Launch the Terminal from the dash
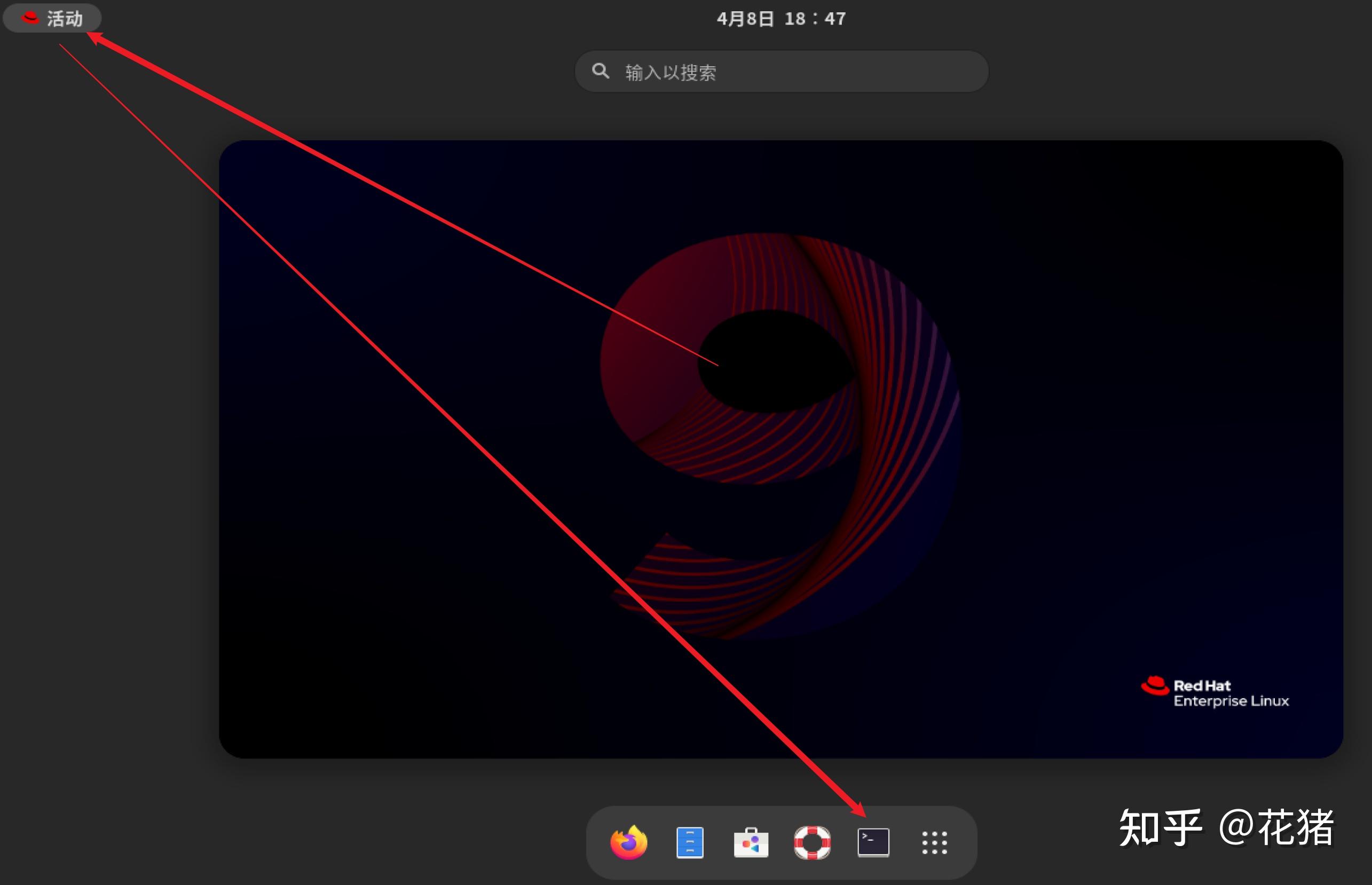This screenshot has width=1372, height=885. point(873,842)
